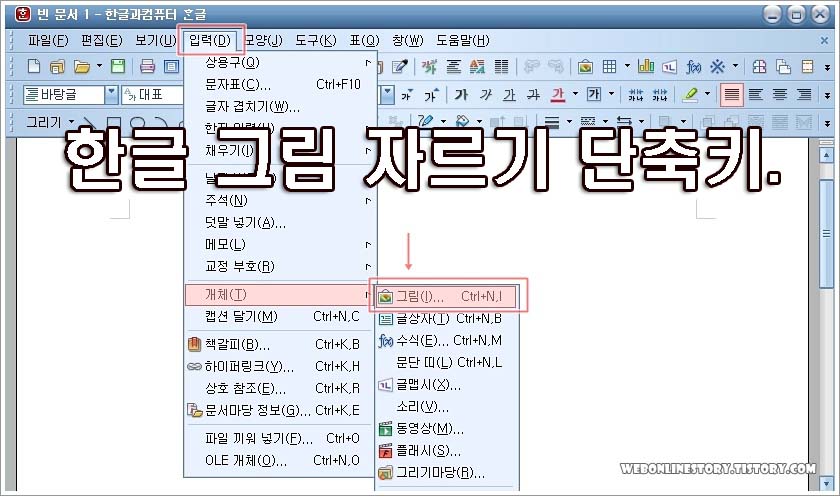Select center paragraph alignment
Image resolution: width=840 pixels, height=496 pixels.
[x=780, y=95]
